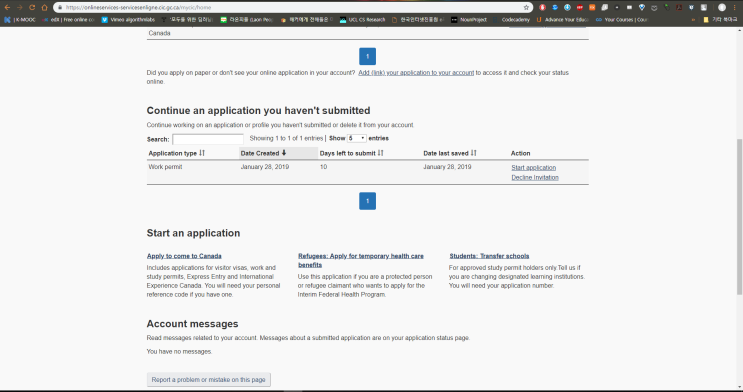Open the edX free online courses bookmark
Screen dimensions: 743x392
[x=68, y=20]
